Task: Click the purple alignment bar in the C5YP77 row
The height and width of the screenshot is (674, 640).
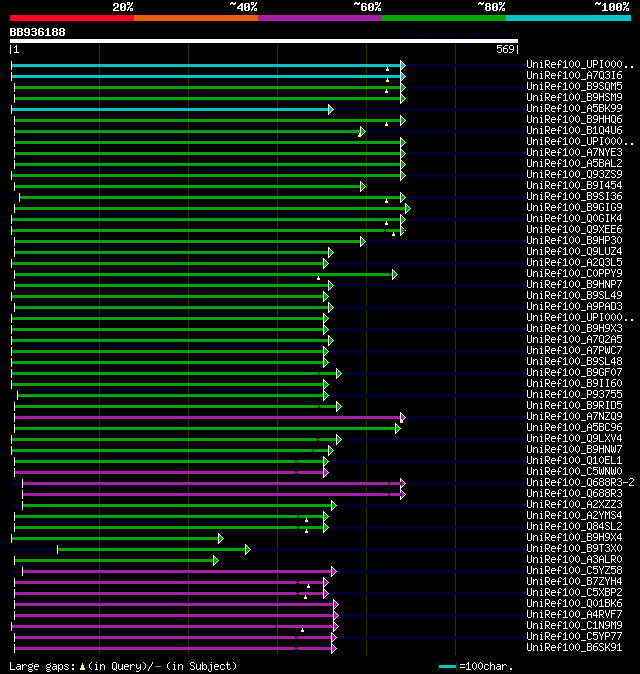Action: point(173,637)
